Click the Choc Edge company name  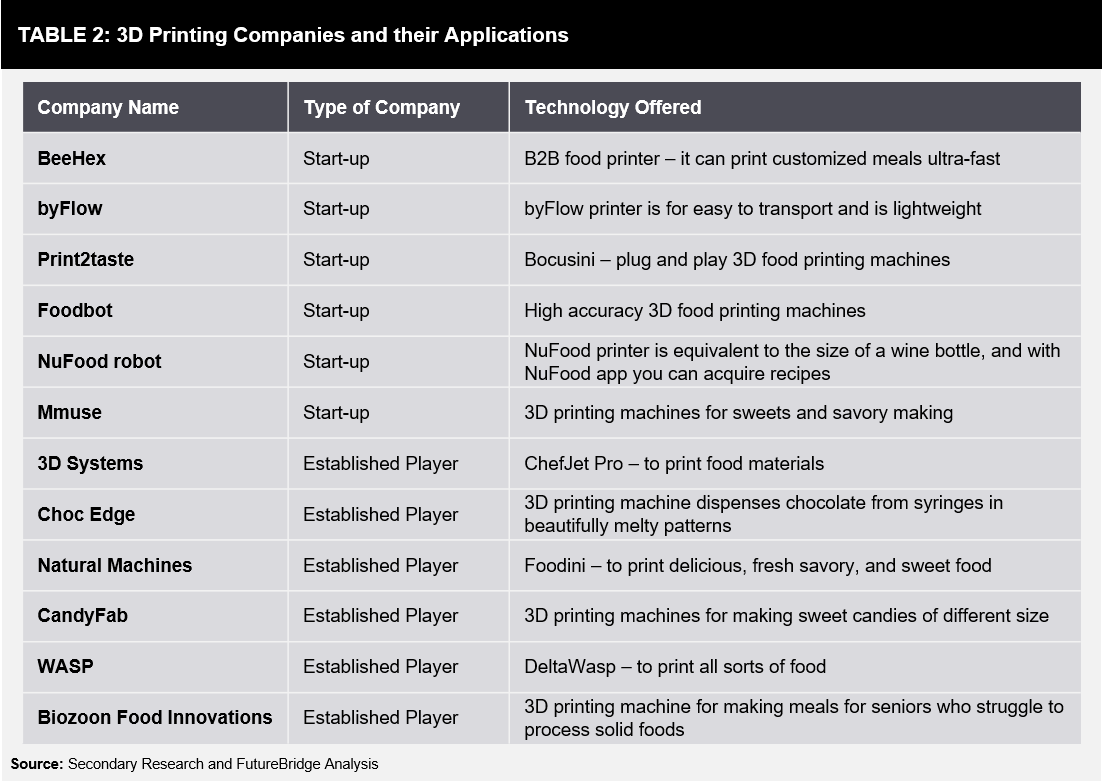tap(86, 514)
